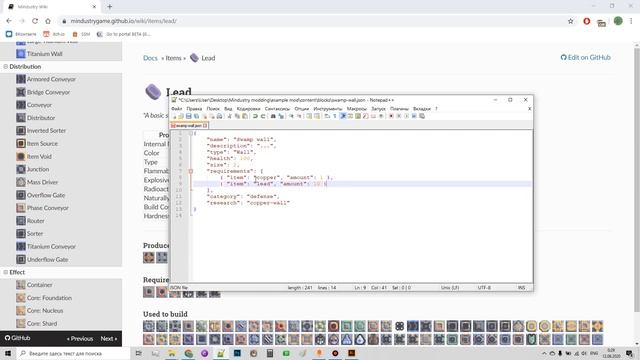Show hidden system tray icons
The width and height of the screenshot is (640, 360).
tap(544, 353)
